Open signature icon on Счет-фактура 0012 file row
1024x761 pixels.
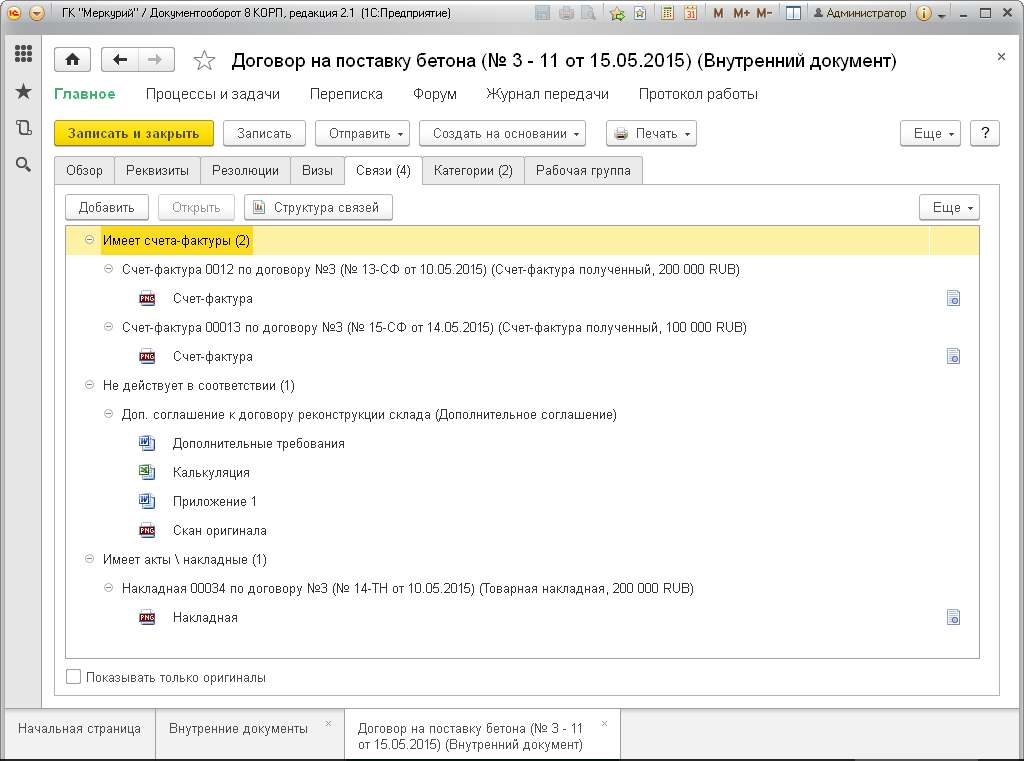[953, 299]
